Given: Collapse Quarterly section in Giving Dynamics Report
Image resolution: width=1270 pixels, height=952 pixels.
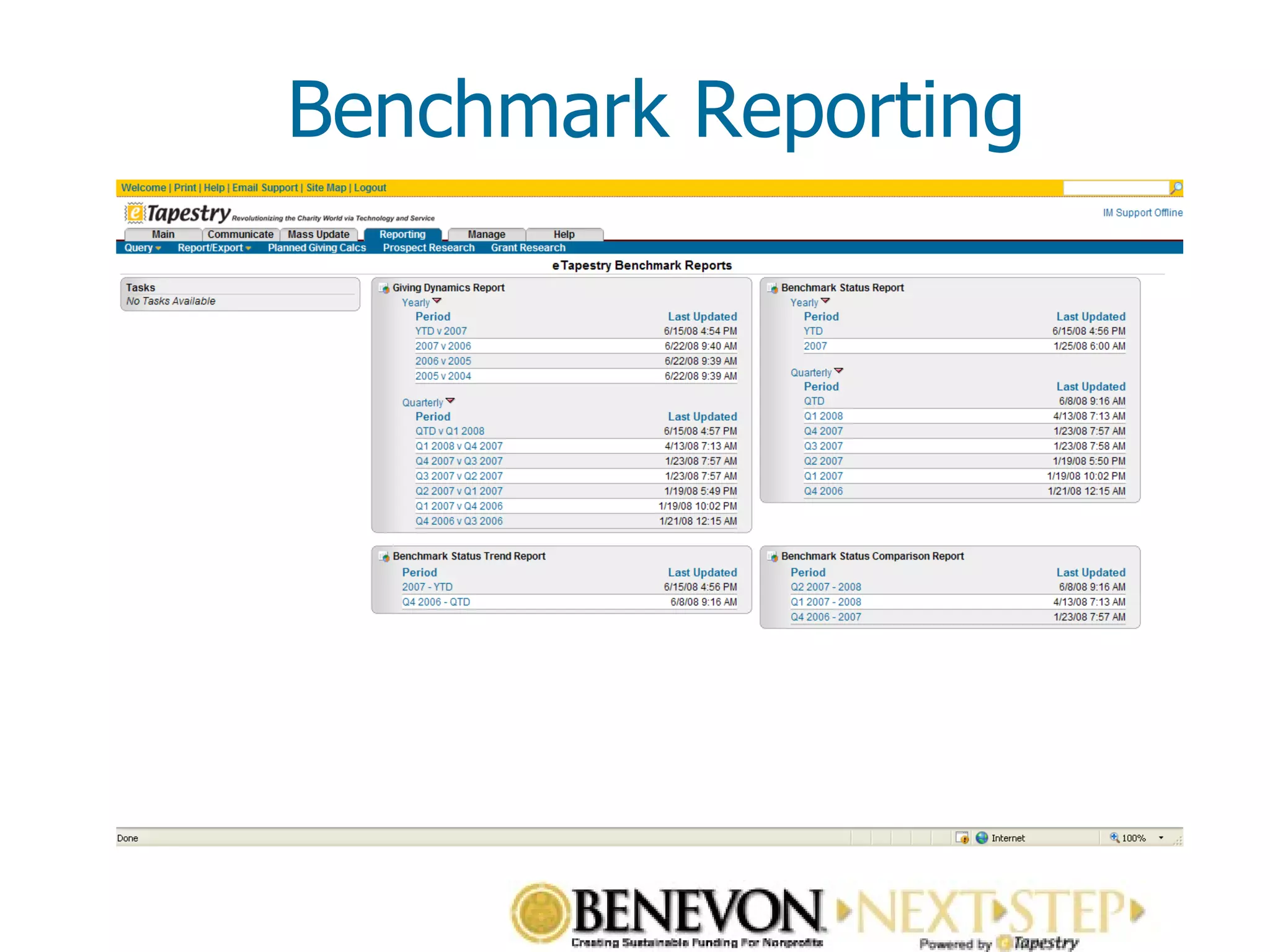Looking at the screenshot, I should [450, 401].
